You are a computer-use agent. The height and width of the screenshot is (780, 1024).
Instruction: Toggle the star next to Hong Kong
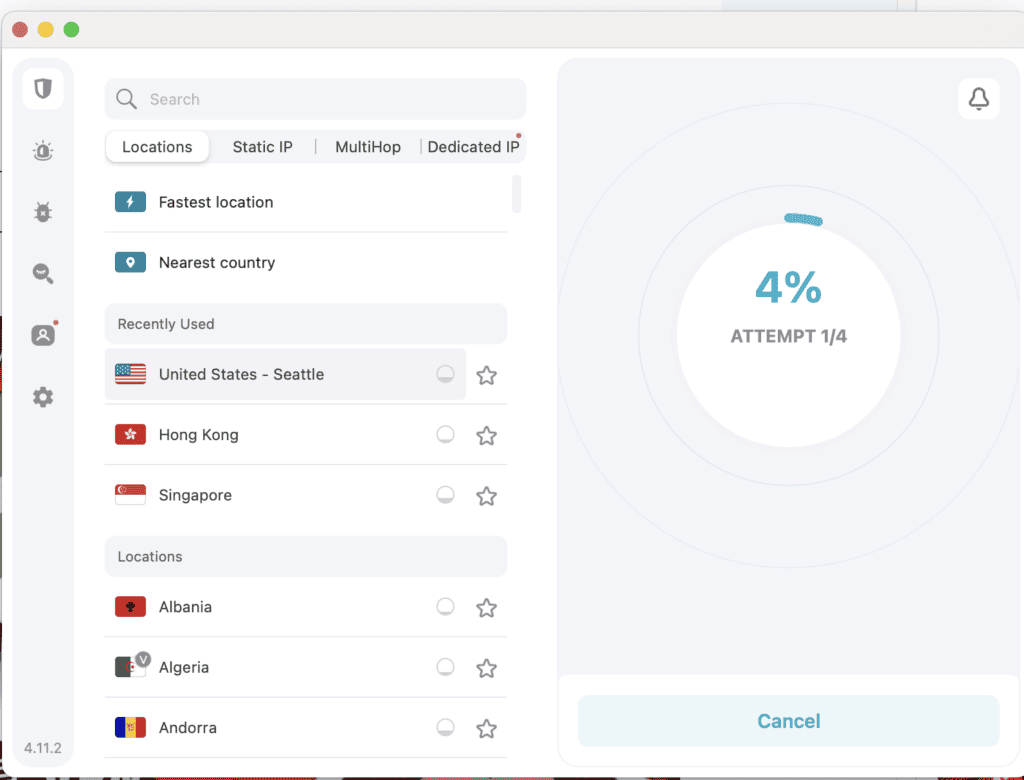(486, 436)
